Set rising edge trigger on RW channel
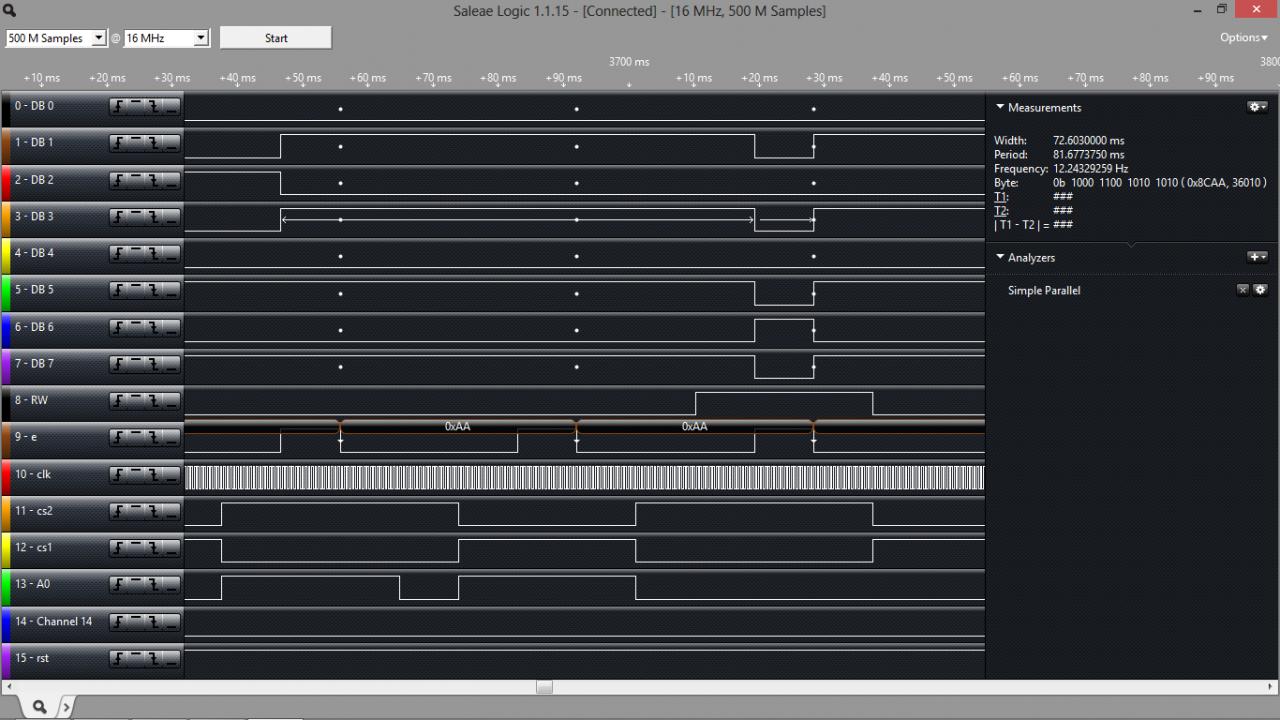This screenshot has height=720, width=1280. pyautogui.click(x=119, y=401)
